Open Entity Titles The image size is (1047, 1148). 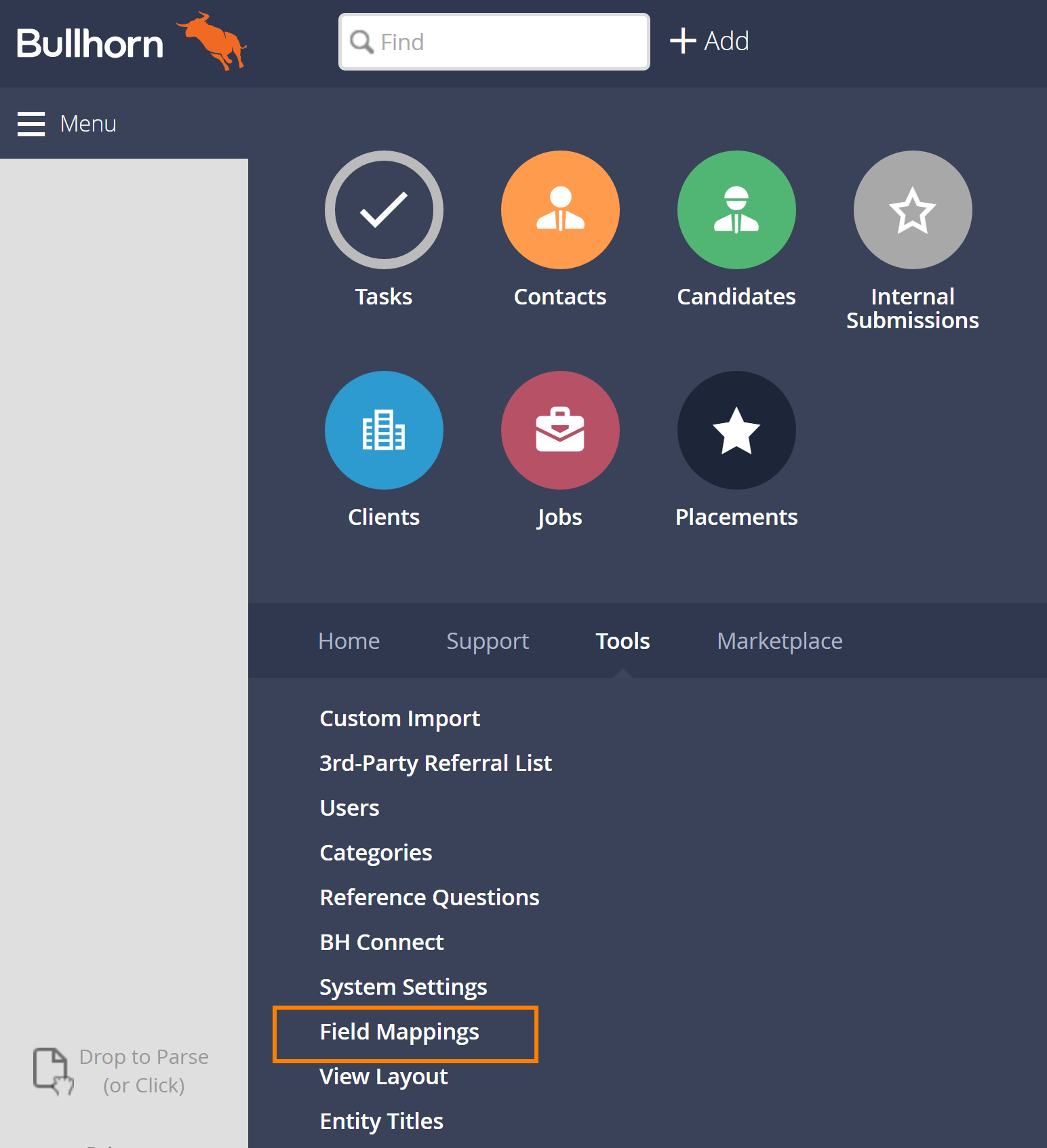(x=382, y=1122)
